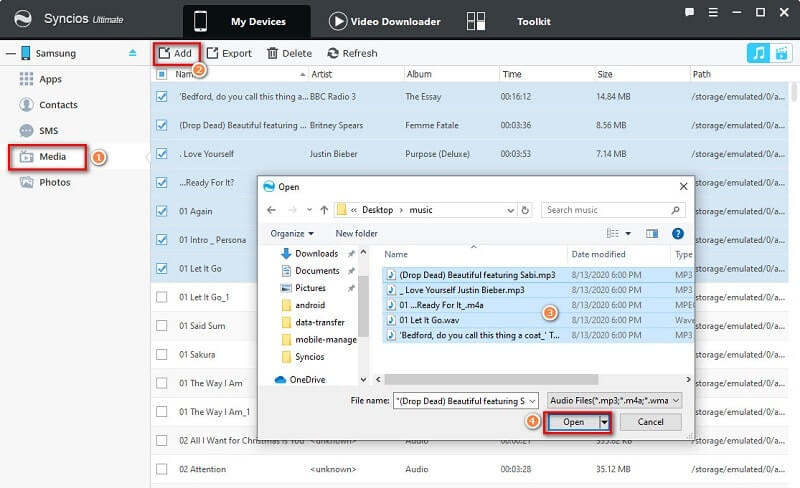Image resolution: width=800 pixels, height=488 pixels.
Task: Click the Open button
Action: click(573, 422)
